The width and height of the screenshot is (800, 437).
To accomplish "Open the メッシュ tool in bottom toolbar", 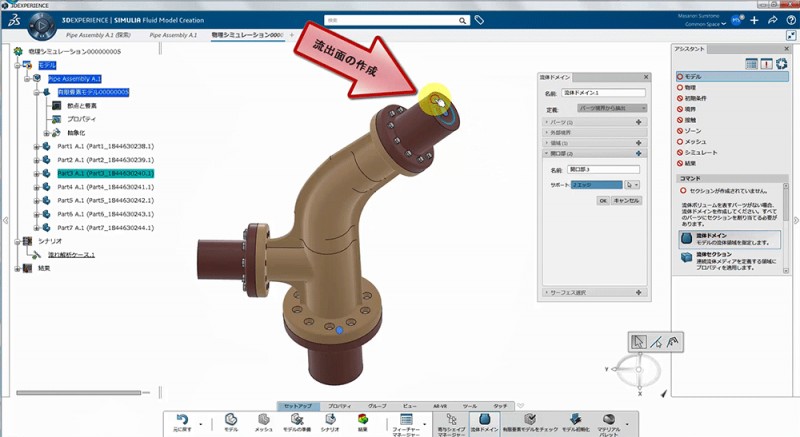I will (x=263, y=422).
